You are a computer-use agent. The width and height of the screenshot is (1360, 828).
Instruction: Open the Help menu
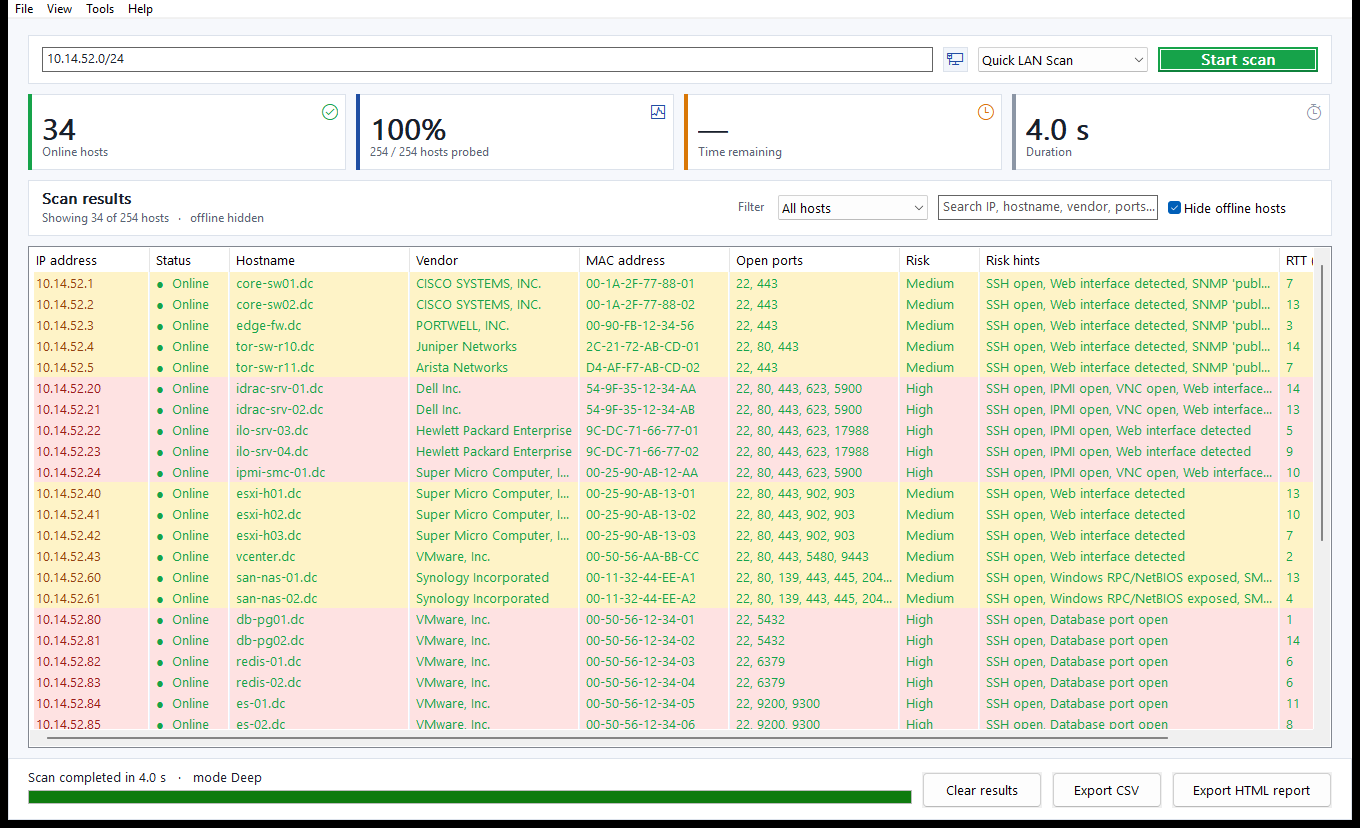point(141,9)
